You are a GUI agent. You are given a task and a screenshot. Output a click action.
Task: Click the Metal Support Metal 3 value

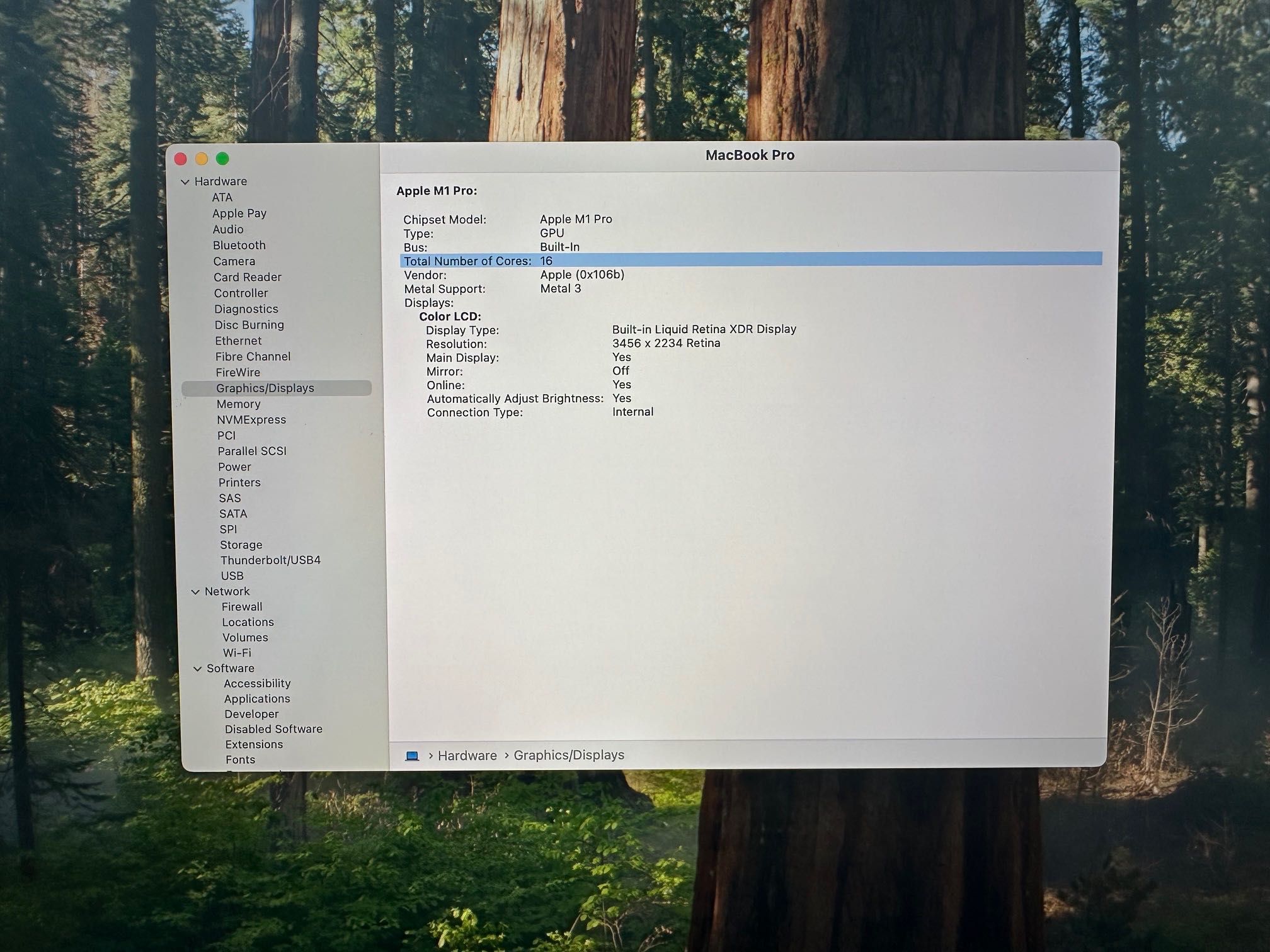coord(561,288)
